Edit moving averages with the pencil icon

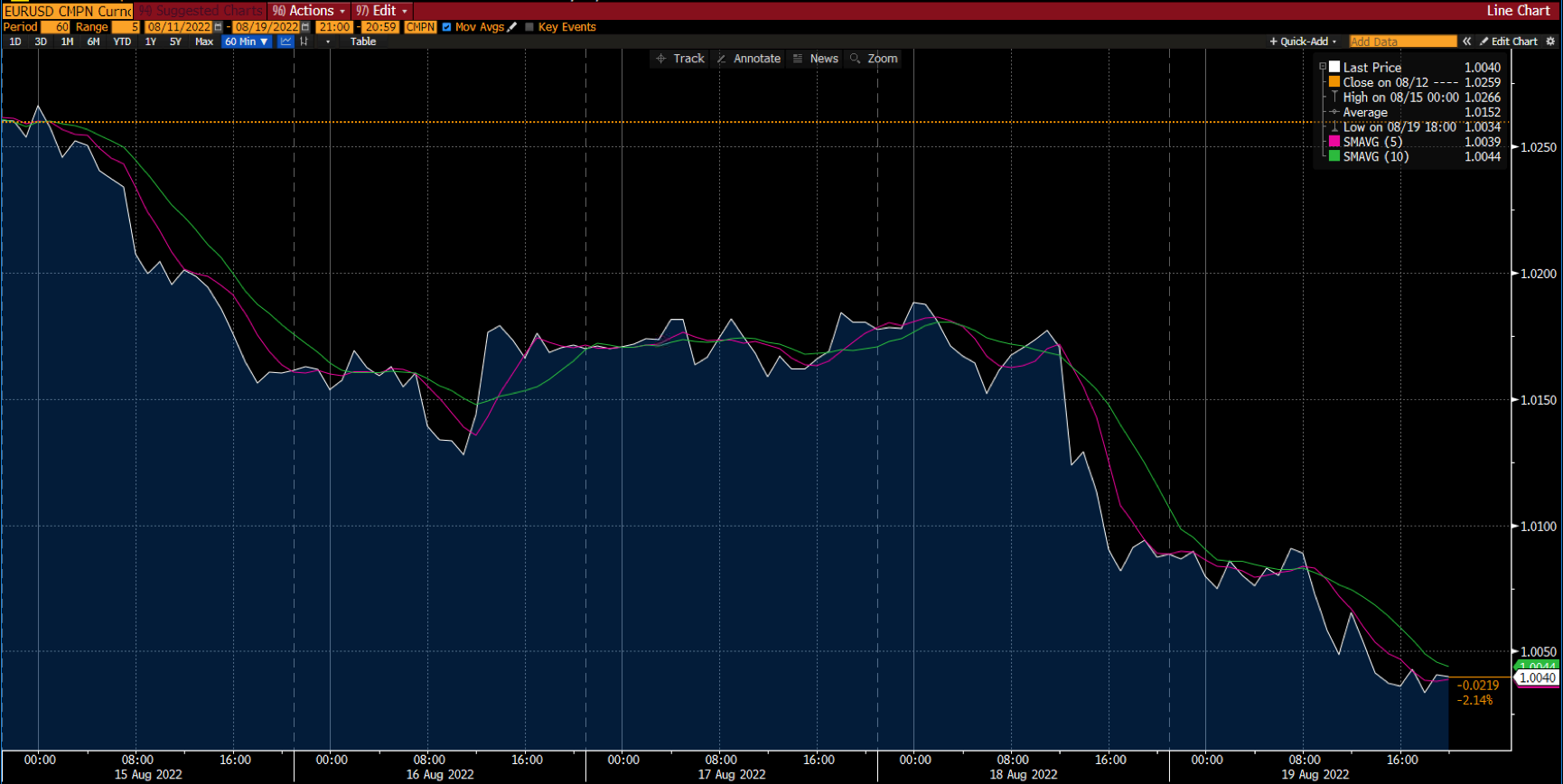(x=512, y=27)
